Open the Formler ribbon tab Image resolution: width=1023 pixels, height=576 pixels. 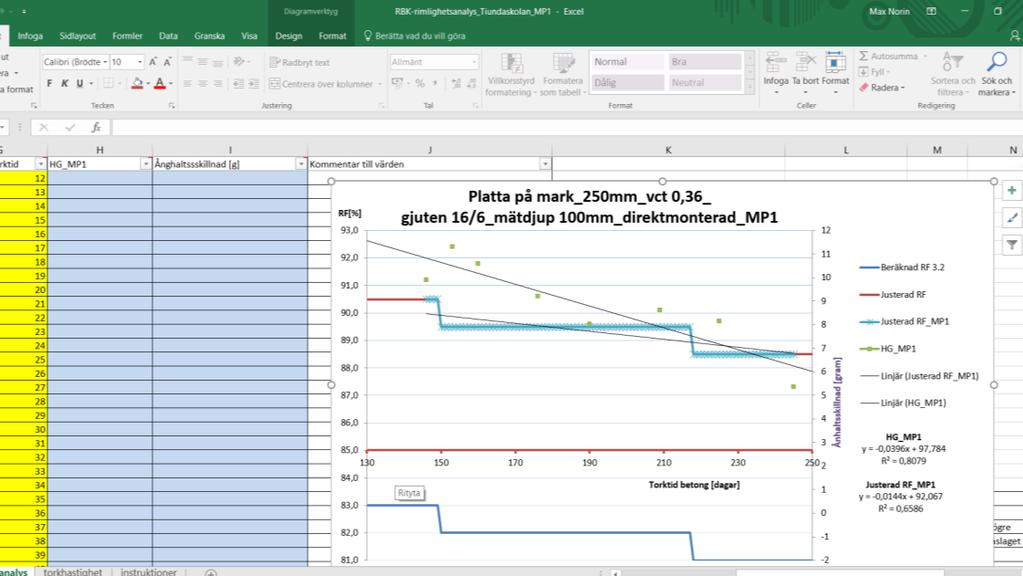(127, 36)
